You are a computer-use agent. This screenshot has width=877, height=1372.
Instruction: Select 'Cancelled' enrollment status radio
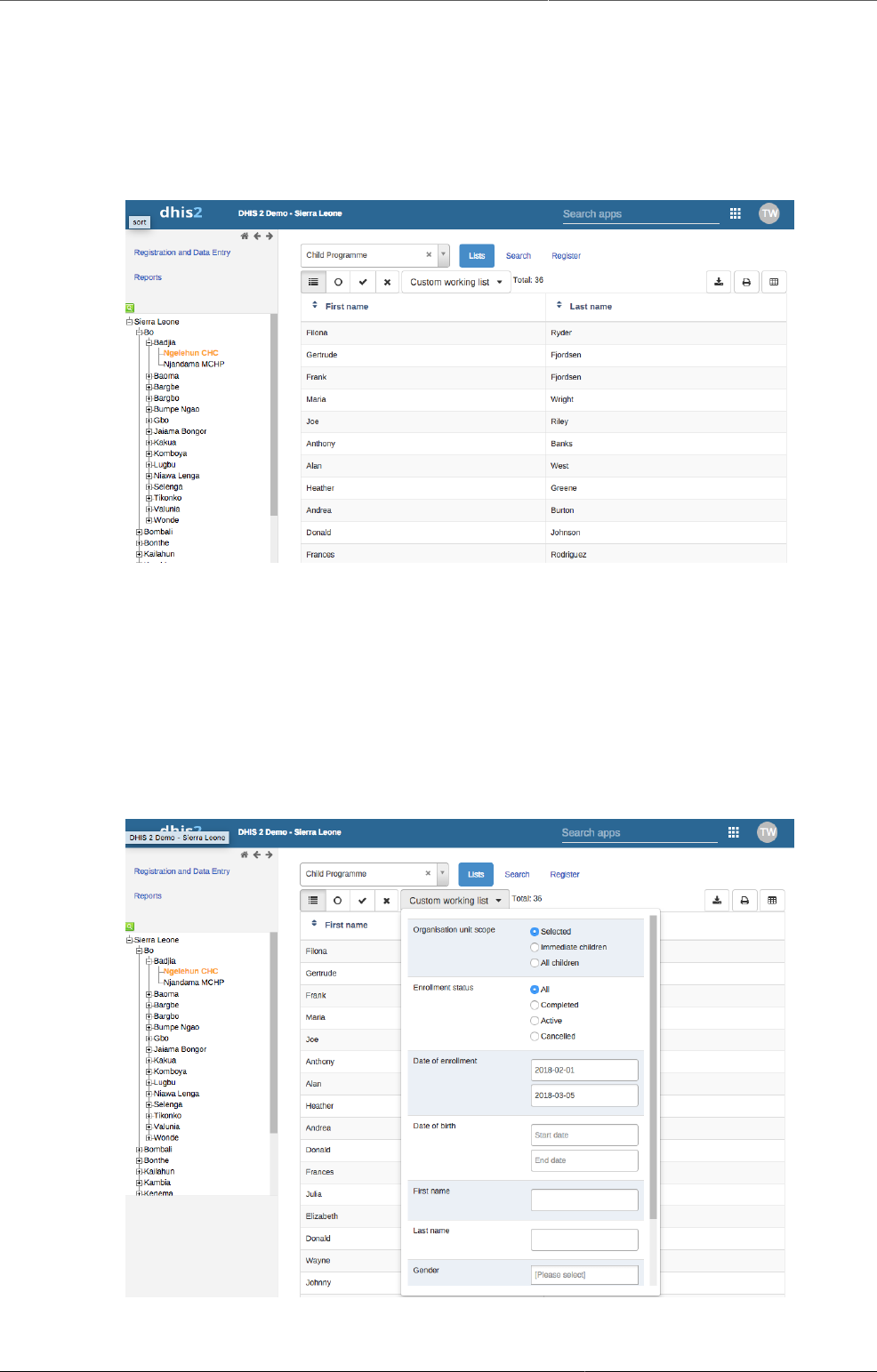pyautogui.click(x=535, y=1036)
